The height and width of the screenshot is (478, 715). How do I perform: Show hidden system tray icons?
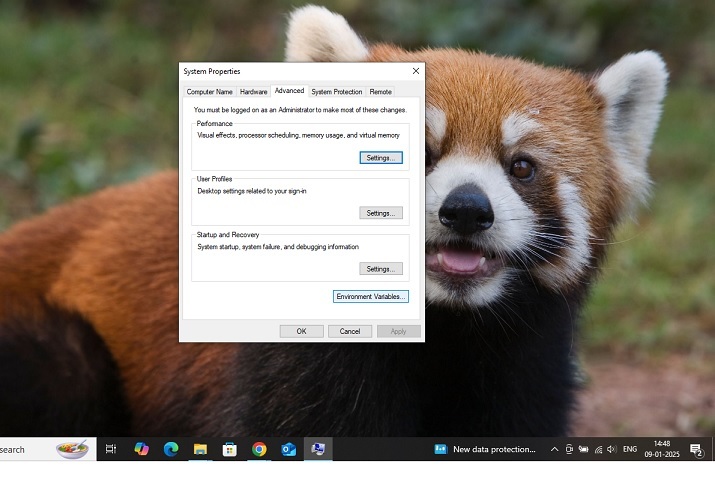554,449
